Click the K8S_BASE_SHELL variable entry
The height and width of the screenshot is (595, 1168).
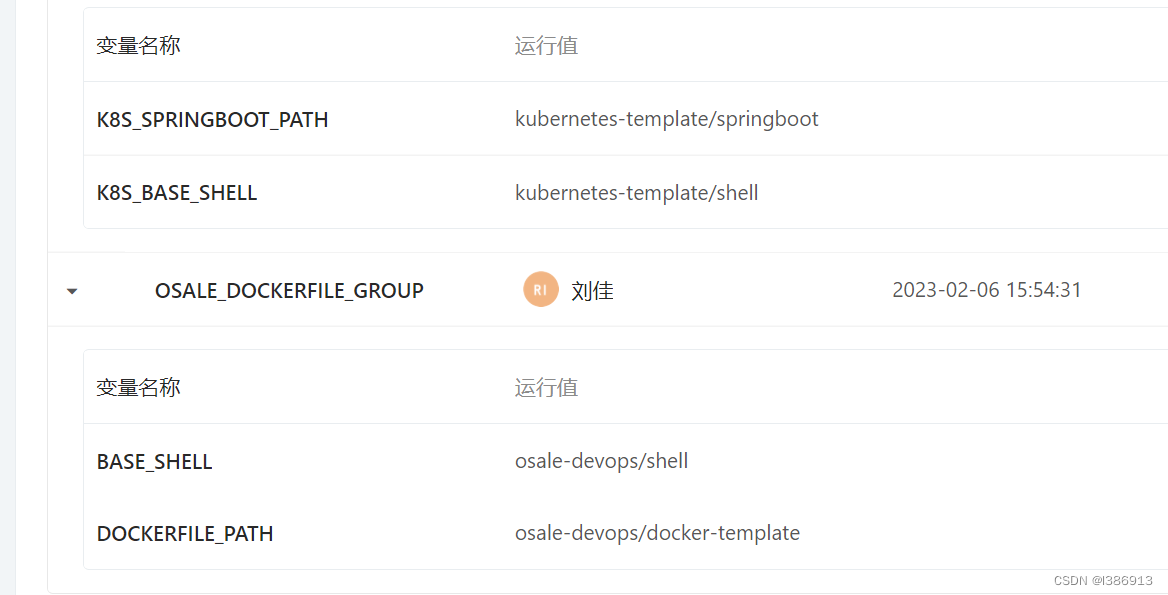(177, 192)
